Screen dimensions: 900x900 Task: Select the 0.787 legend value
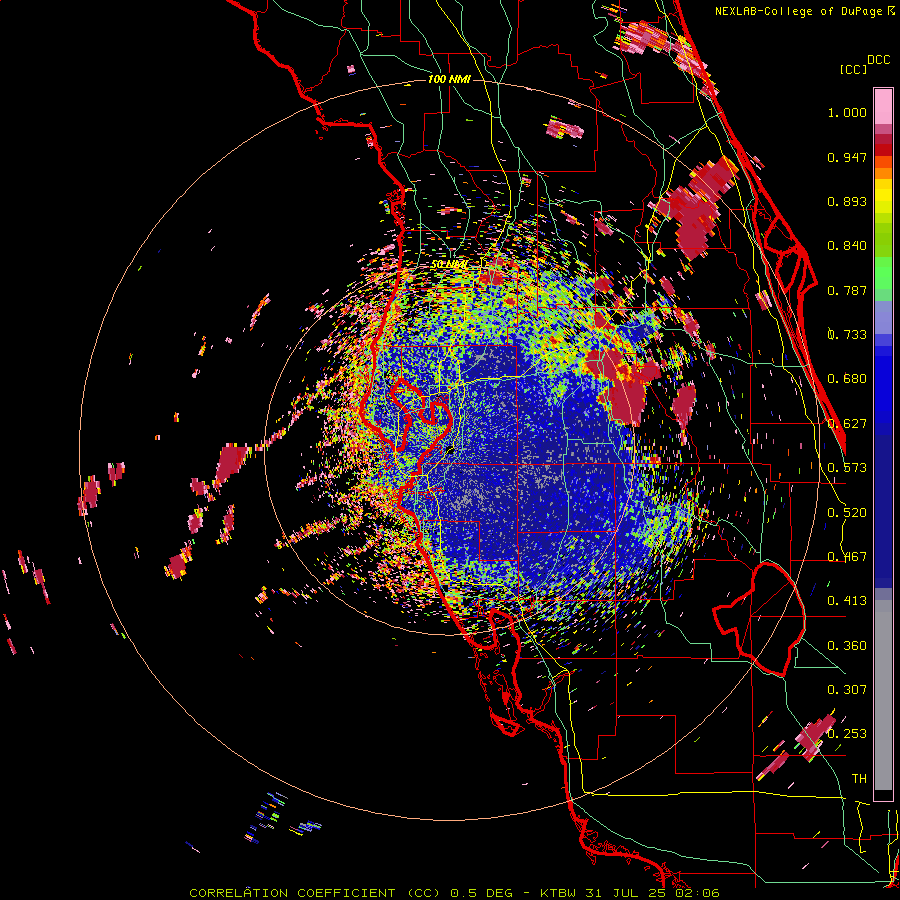click(x=847, y=290)
